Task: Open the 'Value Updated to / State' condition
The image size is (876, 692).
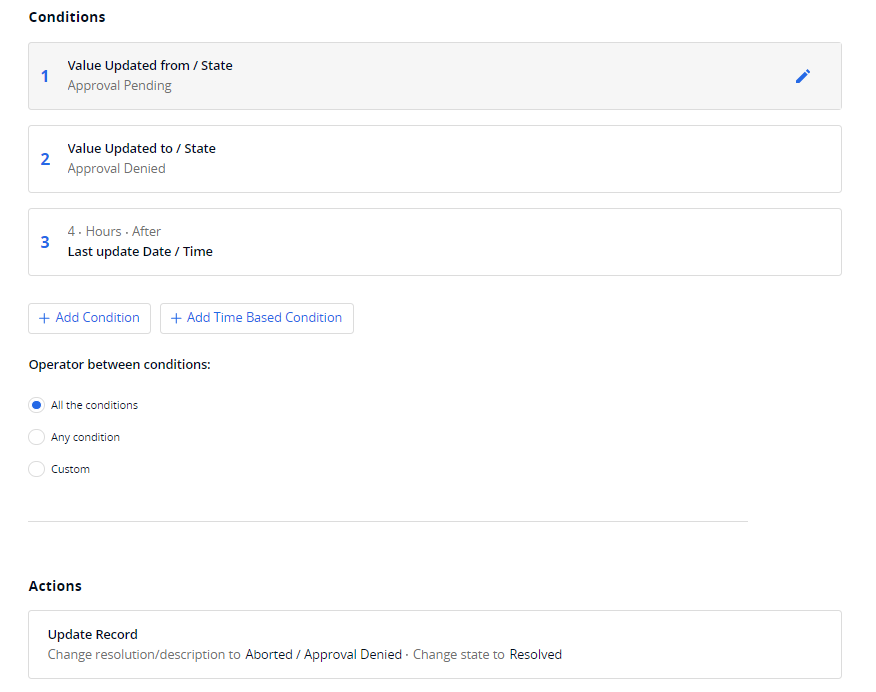Action: coord(141,149)
